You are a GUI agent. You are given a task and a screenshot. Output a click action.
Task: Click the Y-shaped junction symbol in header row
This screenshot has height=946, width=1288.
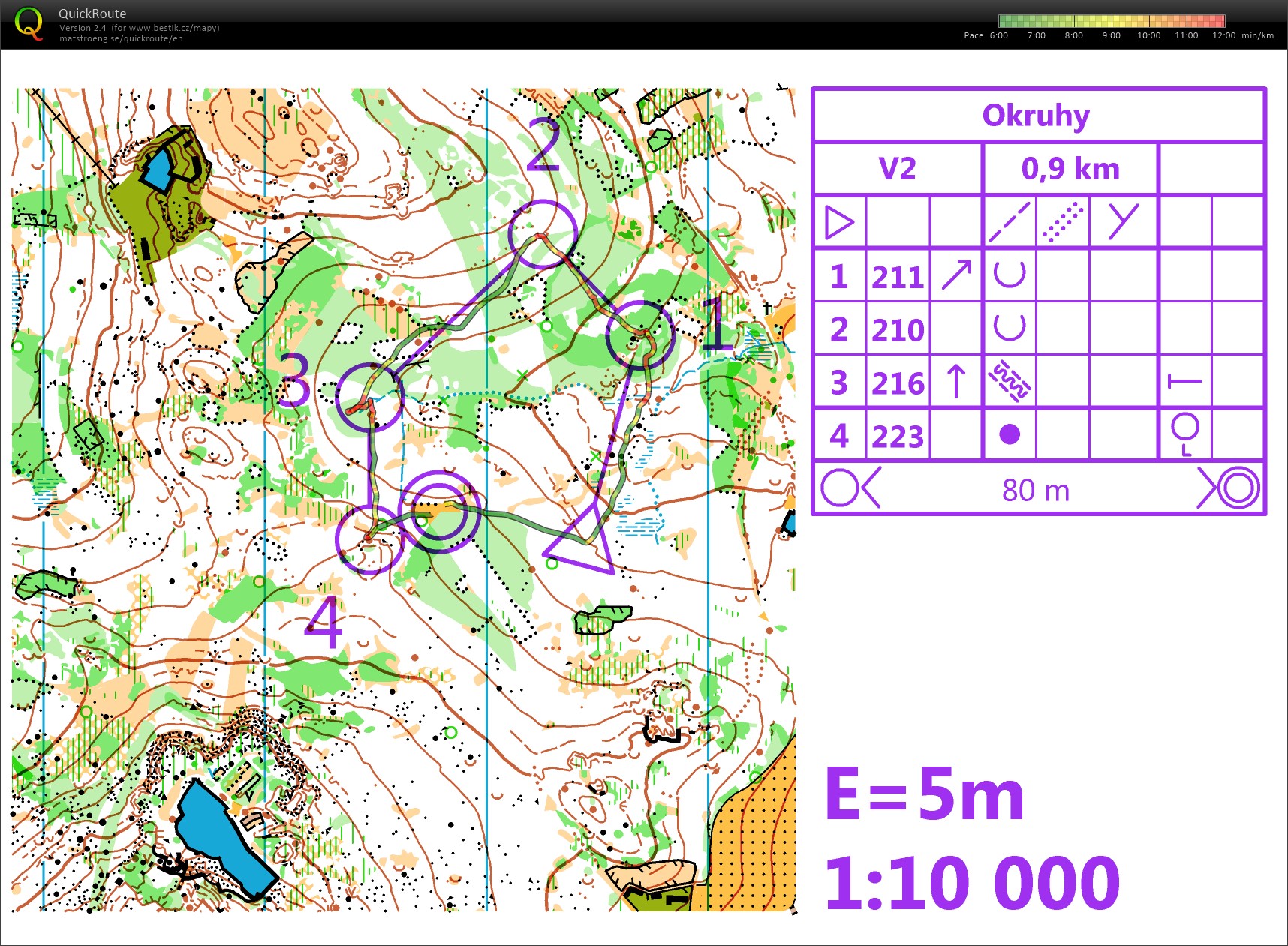click(x=1123, y=222)
